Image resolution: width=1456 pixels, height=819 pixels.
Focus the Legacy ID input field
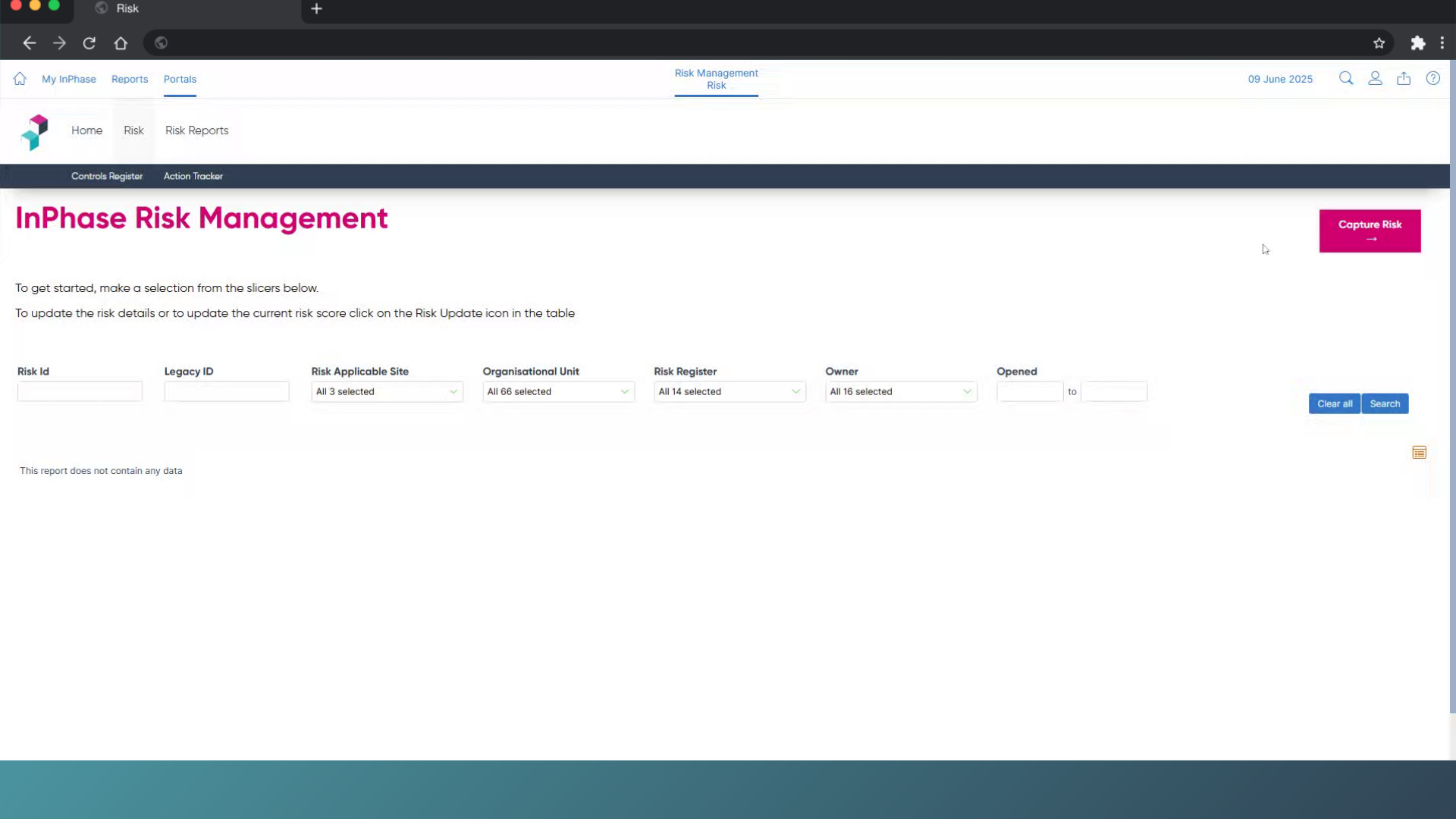pyautogui.click(x=227, y=391)
